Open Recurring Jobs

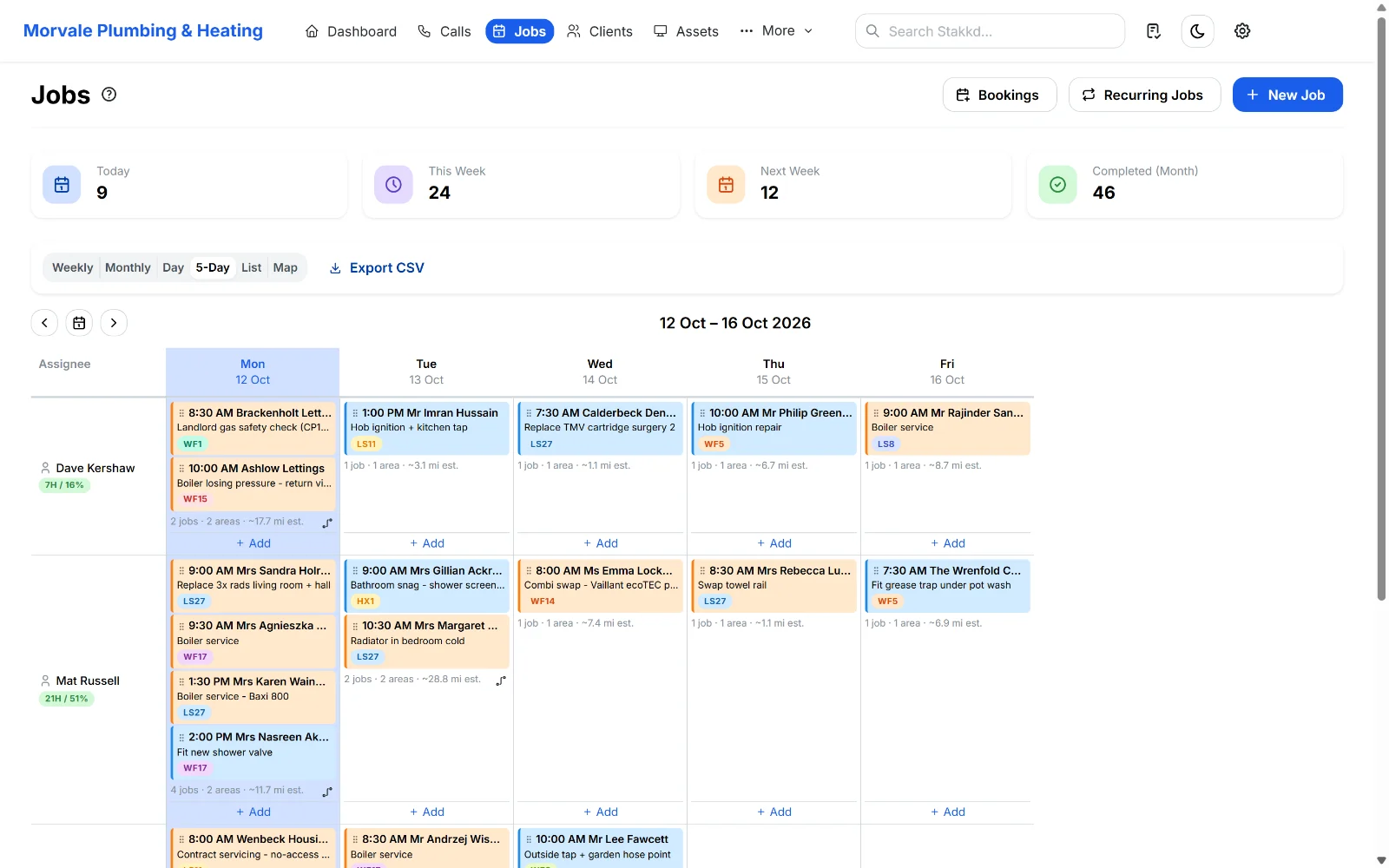(x=1144, y=95)
